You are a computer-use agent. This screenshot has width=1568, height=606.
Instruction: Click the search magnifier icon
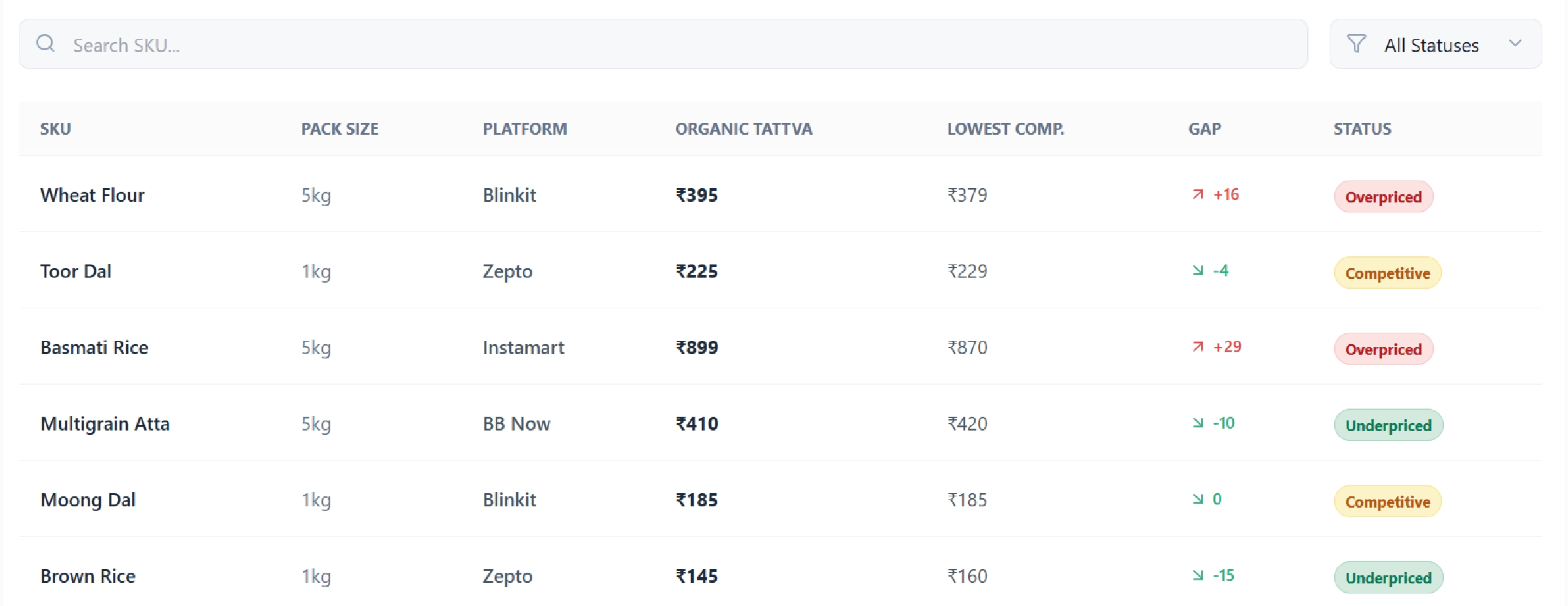[x=46, y=44]
